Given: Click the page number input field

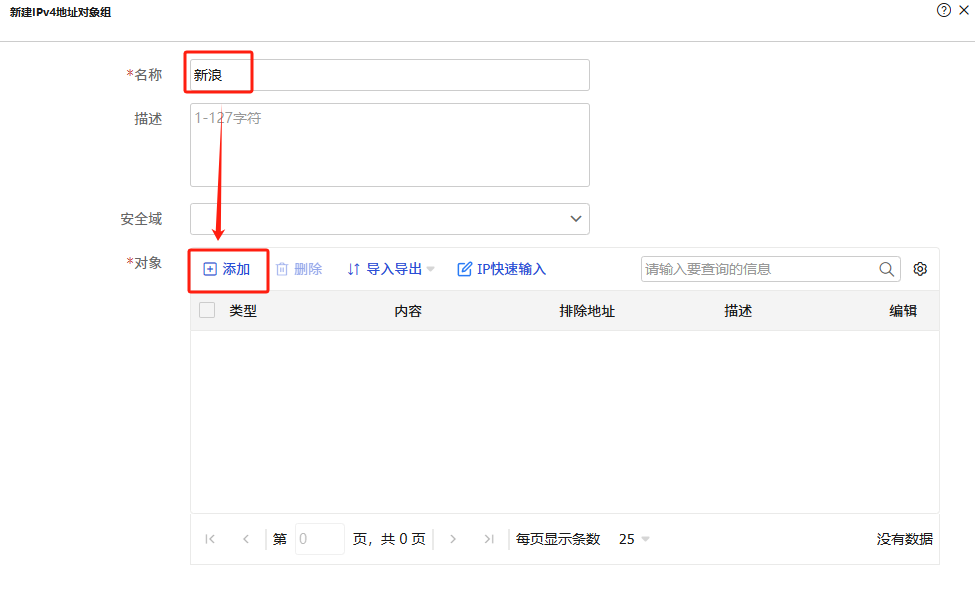Looking at the screenshot, I should [320, 539].
